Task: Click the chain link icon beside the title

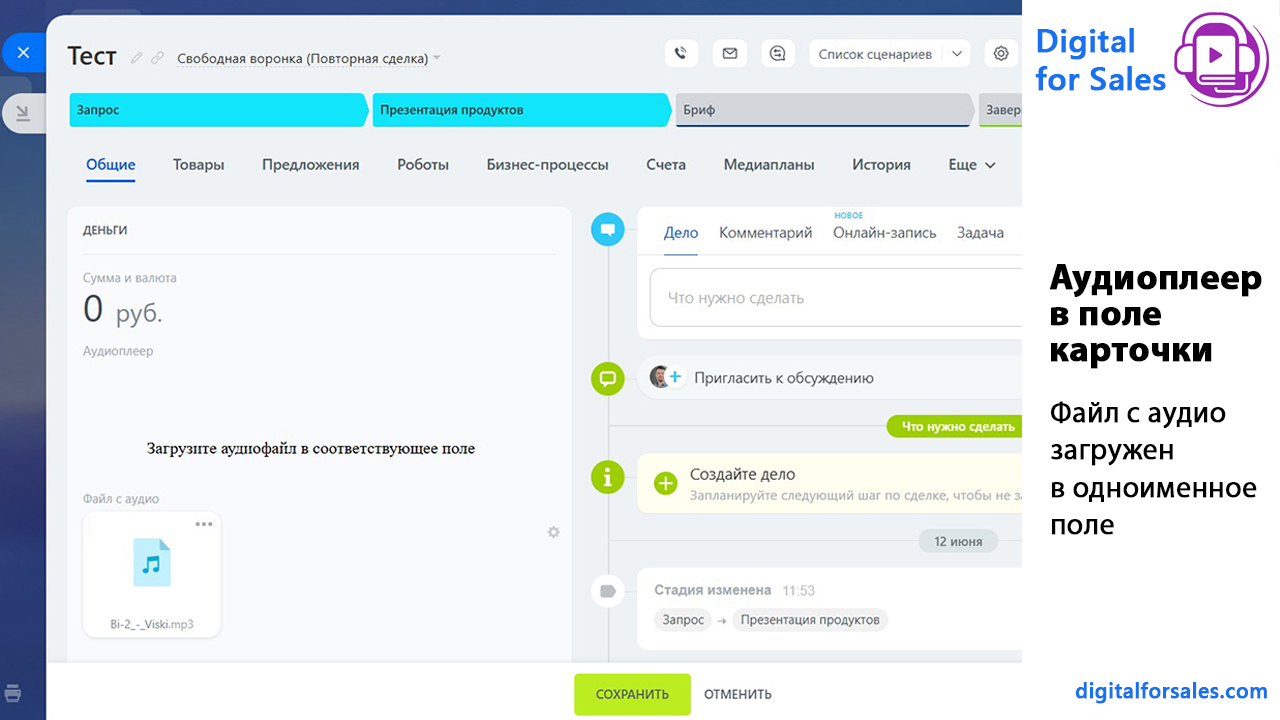Action: tap(157, 58)
